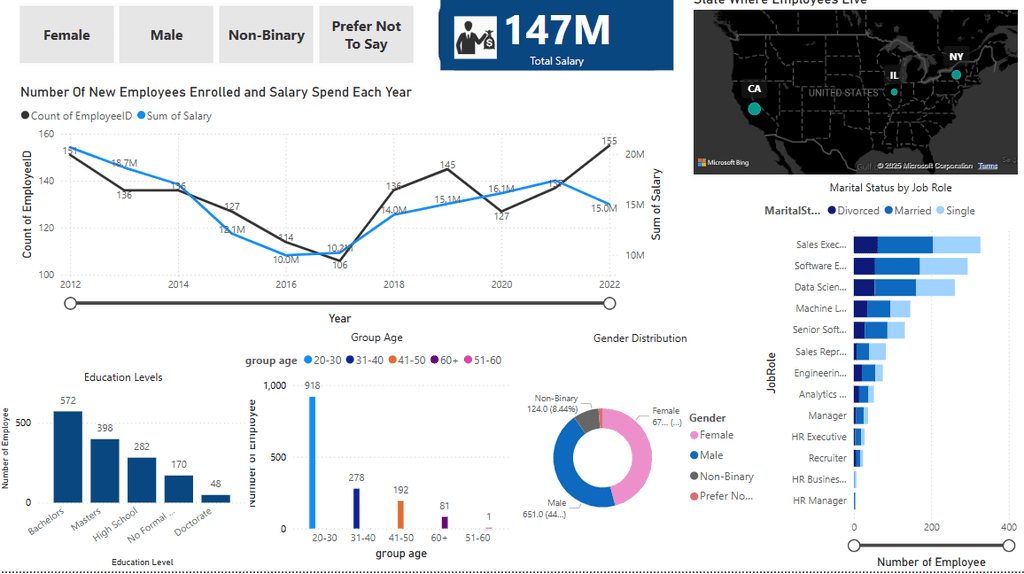Click the NY bubble on the map

pyautogui.click(x=956, y=75)
